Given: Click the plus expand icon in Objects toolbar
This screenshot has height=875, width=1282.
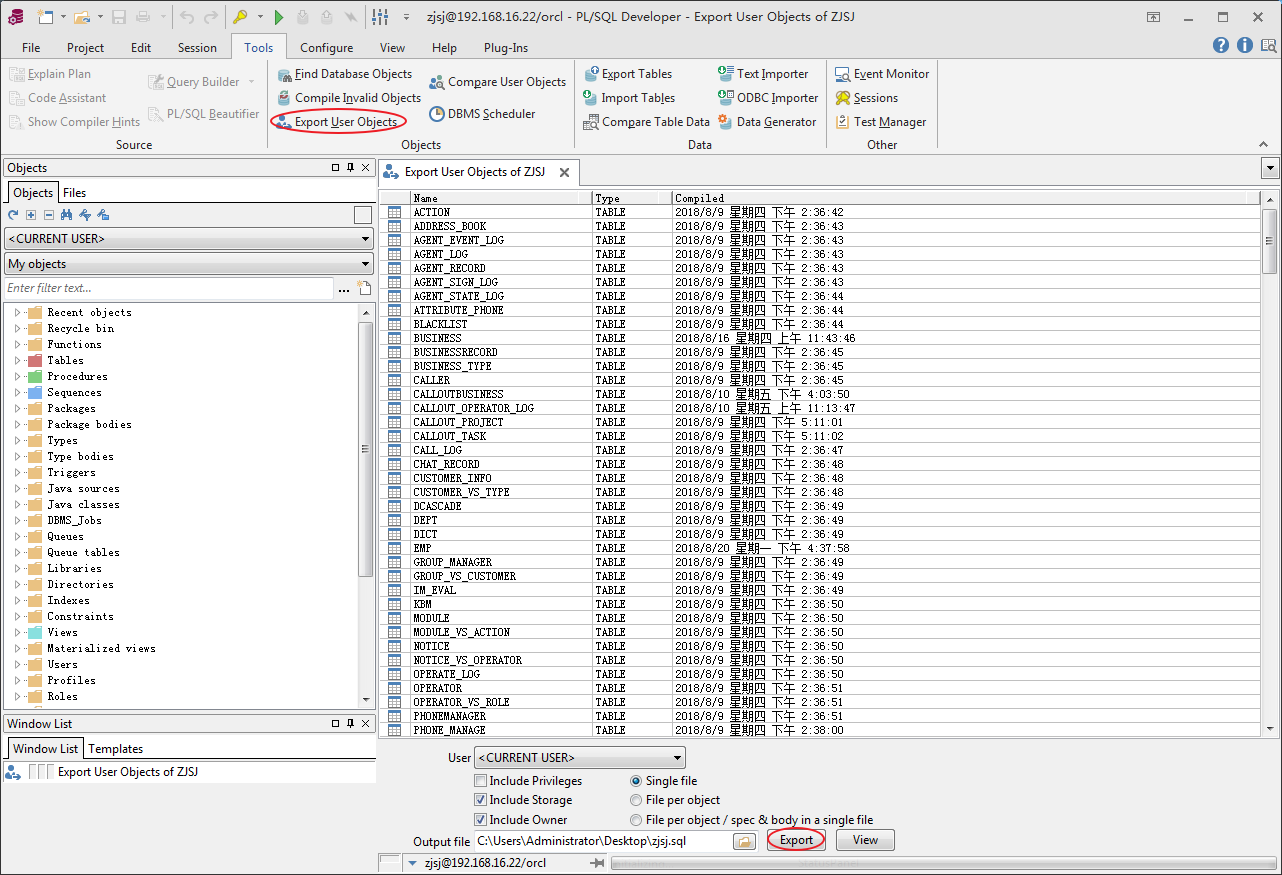Looking at the screenshot, I should coord(31,215).
